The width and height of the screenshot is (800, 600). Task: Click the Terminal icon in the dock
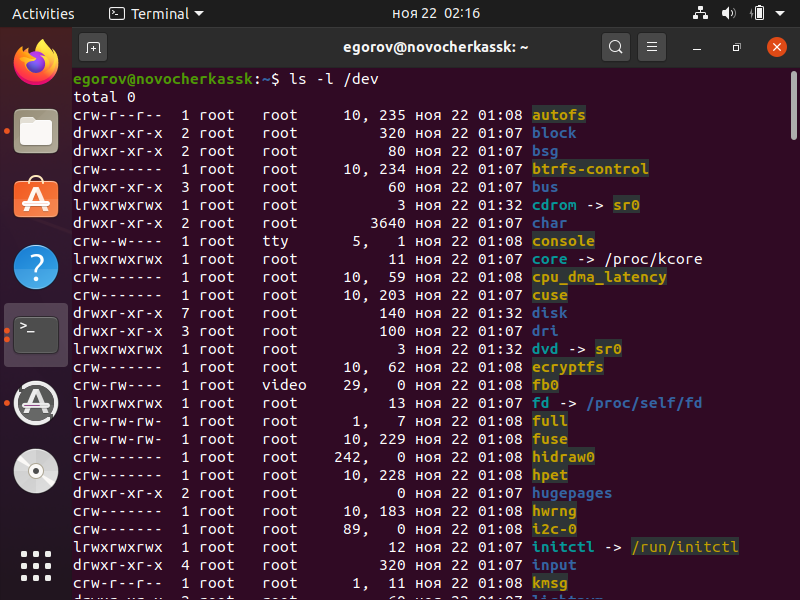tap(36, 333)
